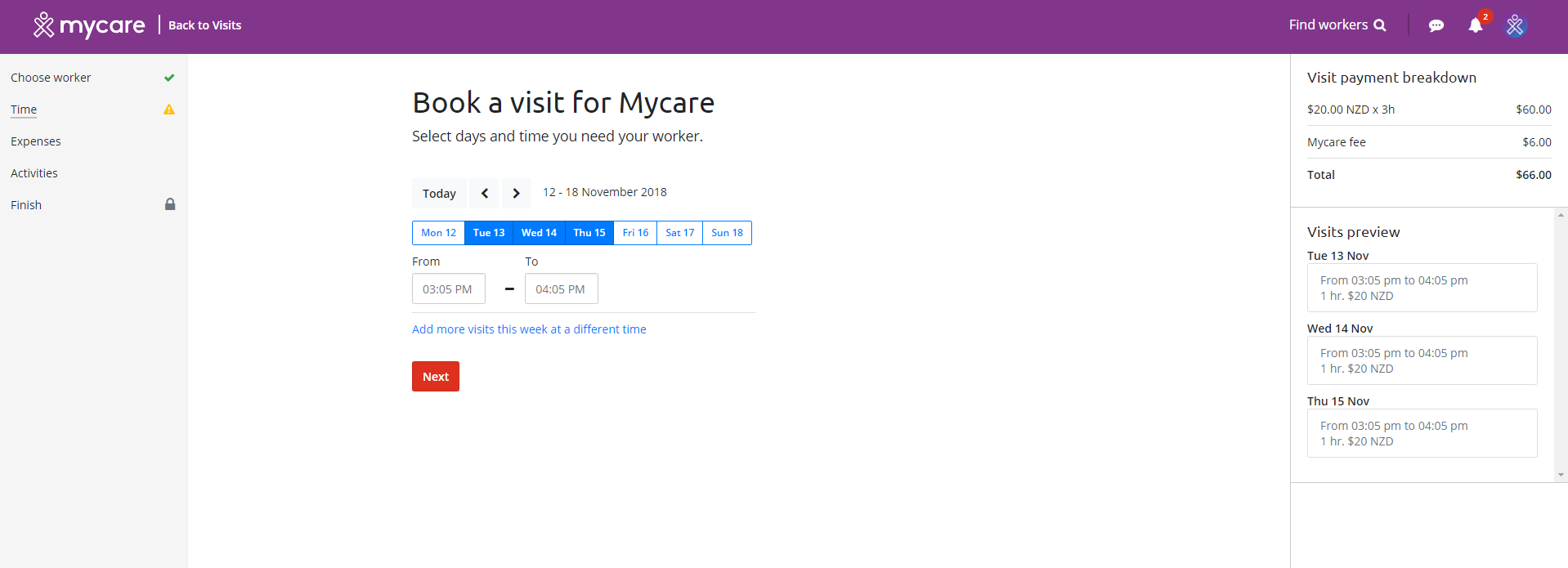Open the notifications bell

pyautogui.click(x=1476, y=25)
